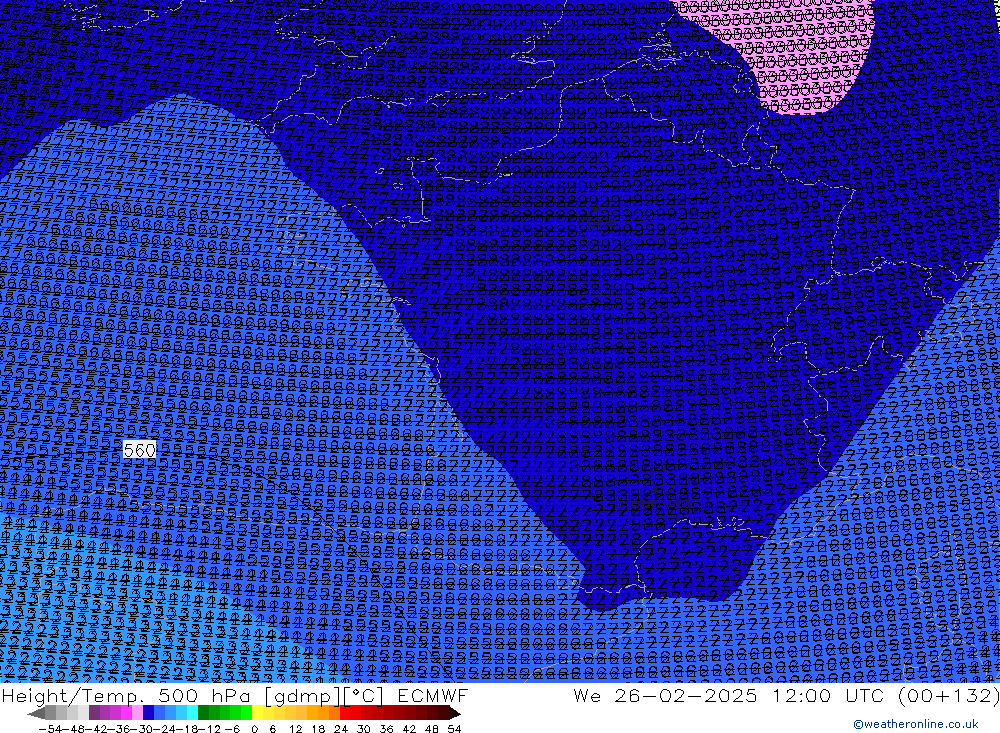Click the legend value 54
1000x733 pixels.
tap(454, 729)
